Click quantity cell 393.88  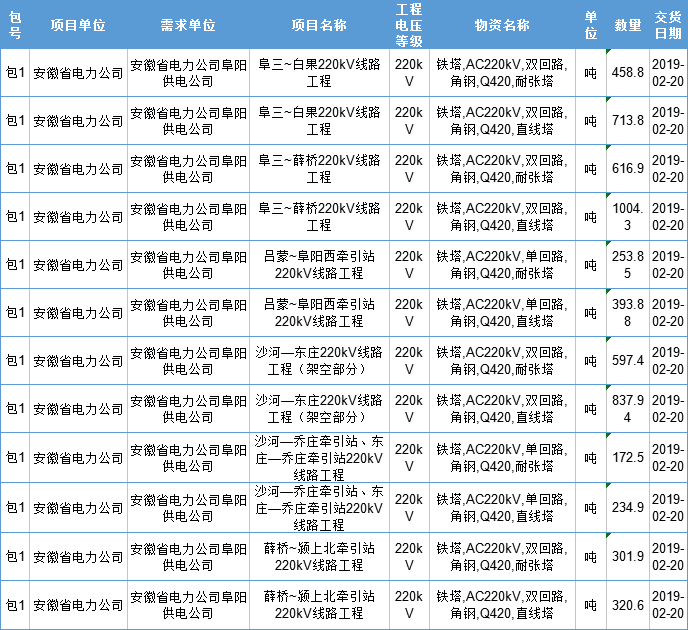pos(628,312)
